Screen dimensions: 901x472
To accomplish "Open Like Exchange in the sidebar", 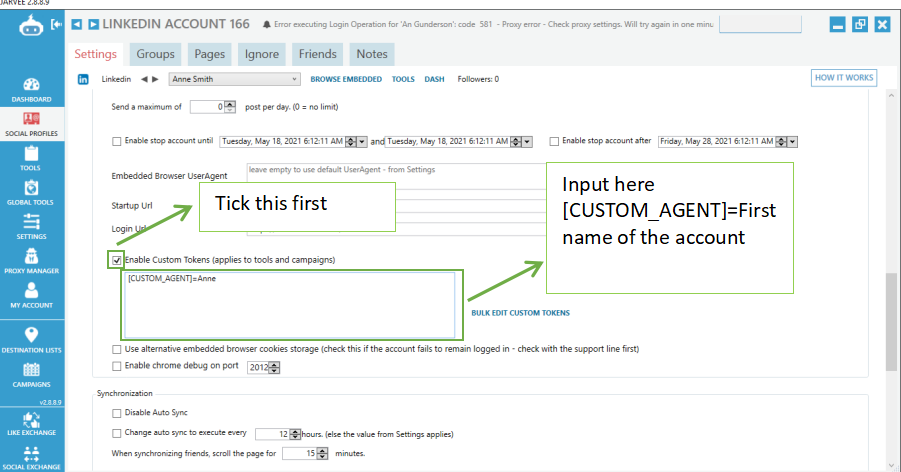I will pyautogui.click(x=31, y=424).
